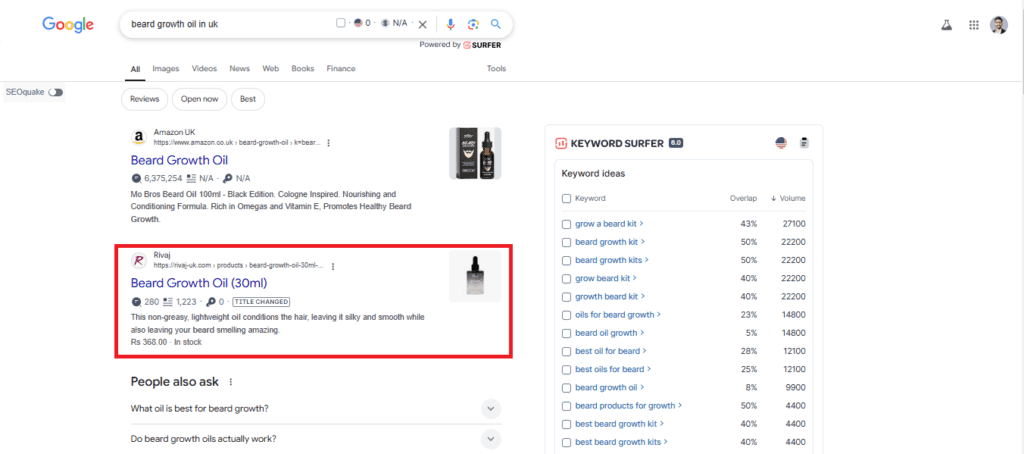The width and height of the screenshot is (1024, 454).
Task: Switch to the Images tab
Action: tap(165, 69)
